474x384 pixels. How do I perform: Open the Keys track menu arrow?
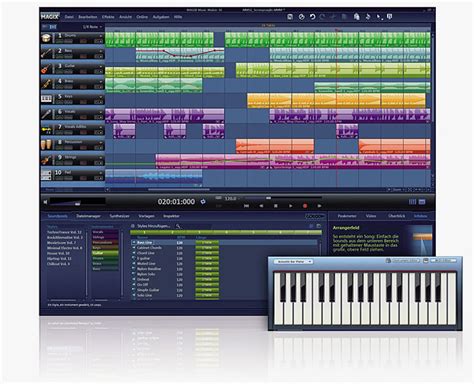pos(101,97)
